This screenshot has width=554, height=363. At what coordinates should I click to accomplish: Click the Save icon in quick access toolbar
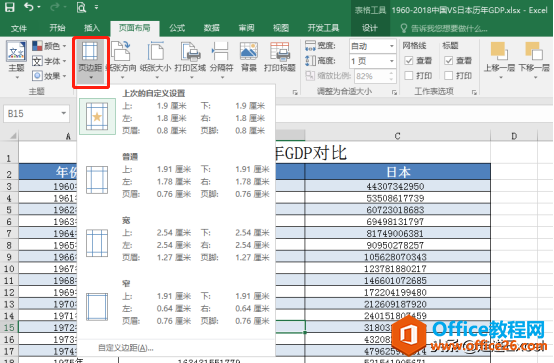click(10, 7)
